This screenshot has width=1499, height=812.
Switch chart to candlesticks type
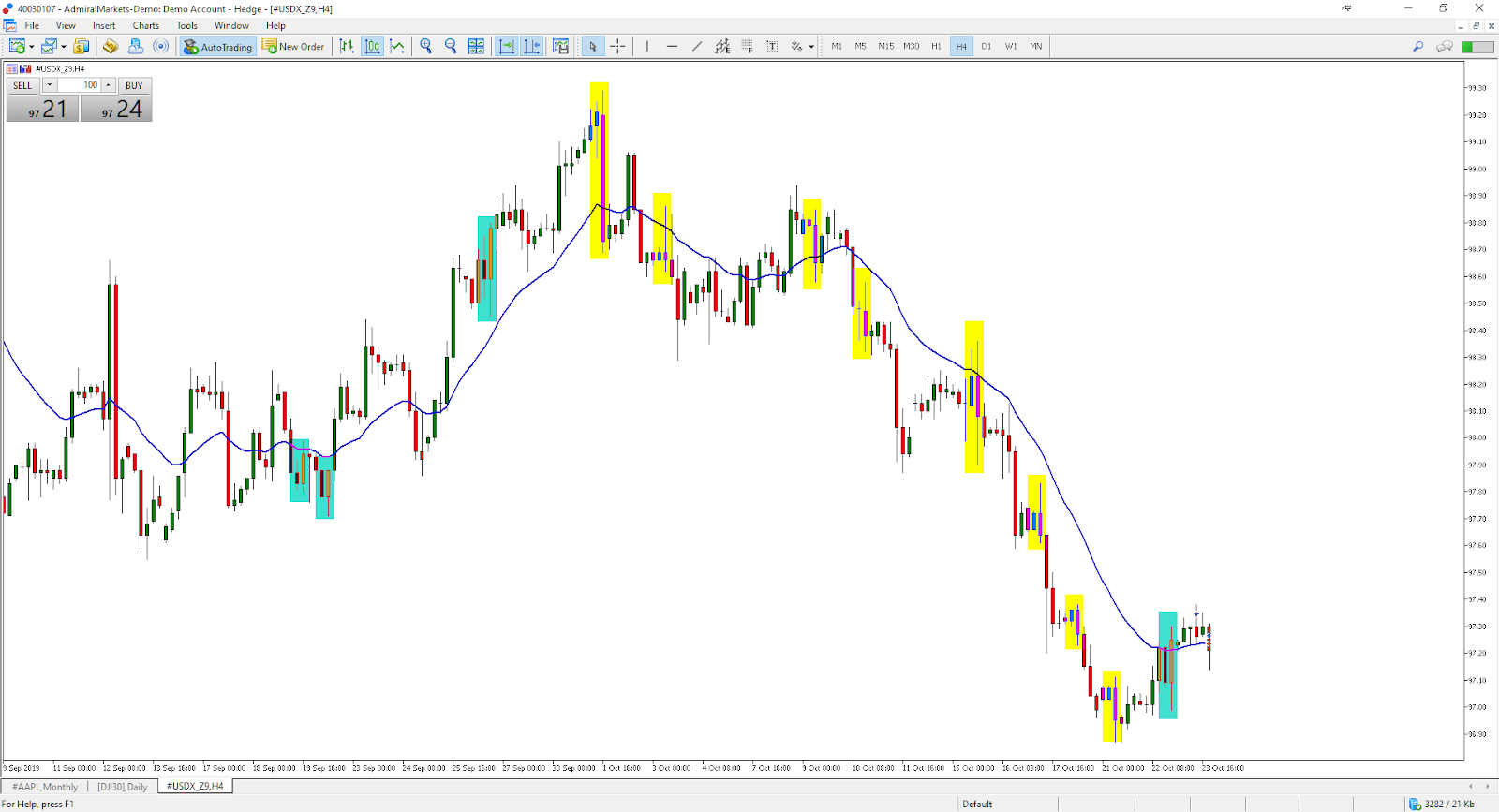372,46
